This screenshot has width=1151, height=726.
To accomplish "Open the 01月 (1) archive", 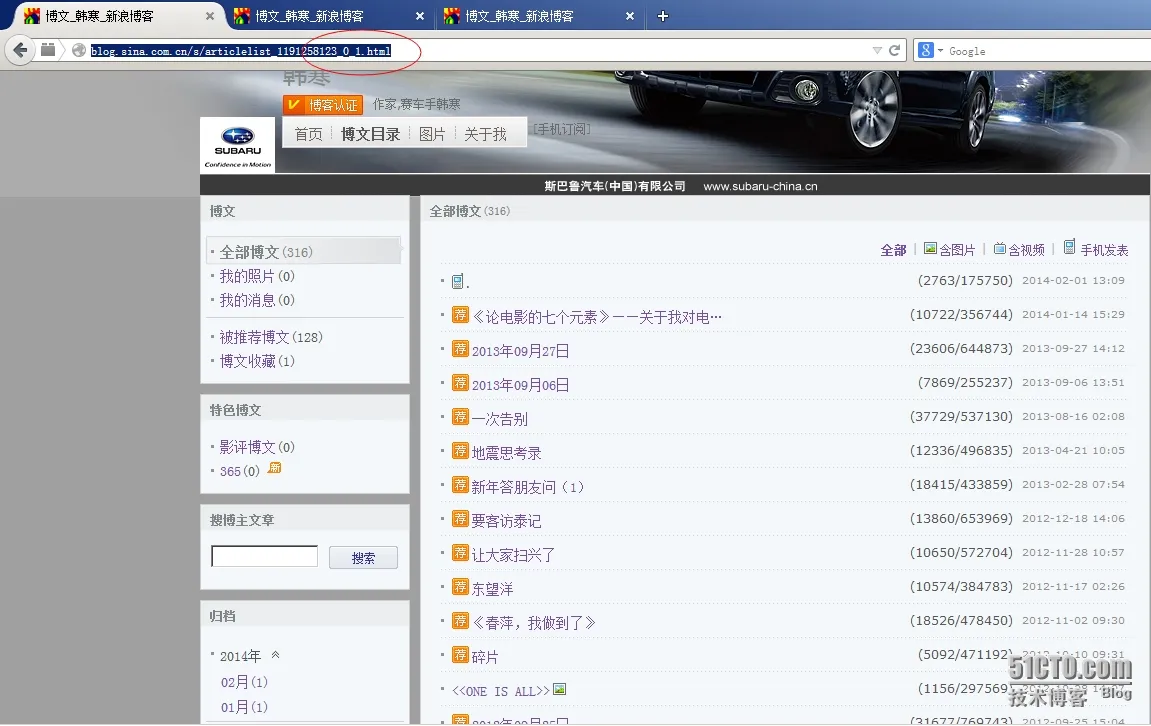I will (244, 707).
